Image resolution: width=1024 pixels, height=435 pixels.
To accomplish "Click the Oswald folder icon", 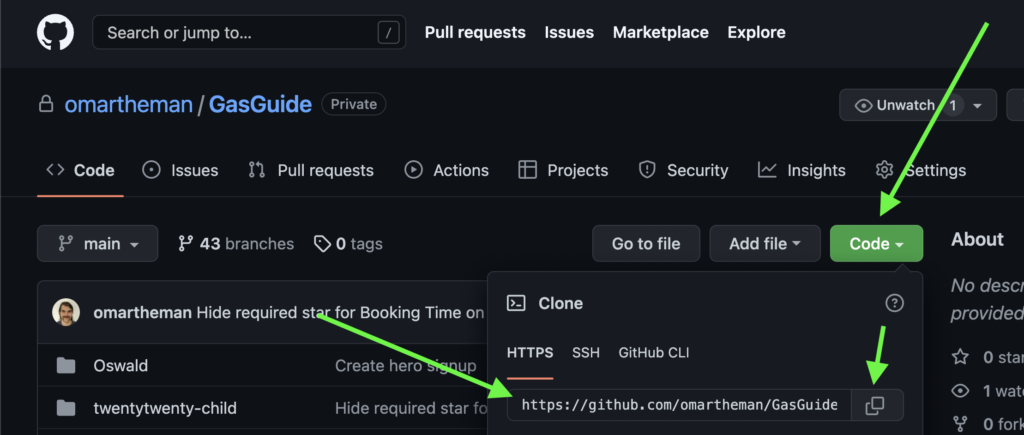I will 66,366.
